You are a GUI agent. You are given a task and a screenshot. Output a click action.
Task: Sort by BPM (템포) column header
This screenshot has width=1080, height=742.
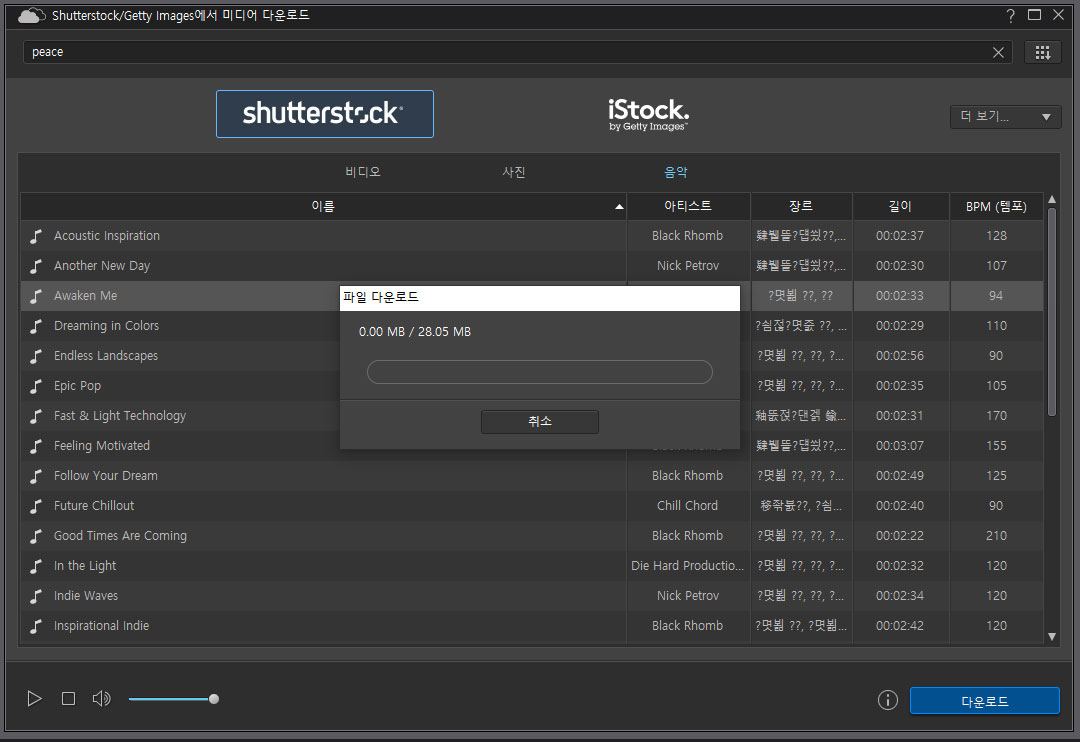pyautogui.click(x=996, y=206)
